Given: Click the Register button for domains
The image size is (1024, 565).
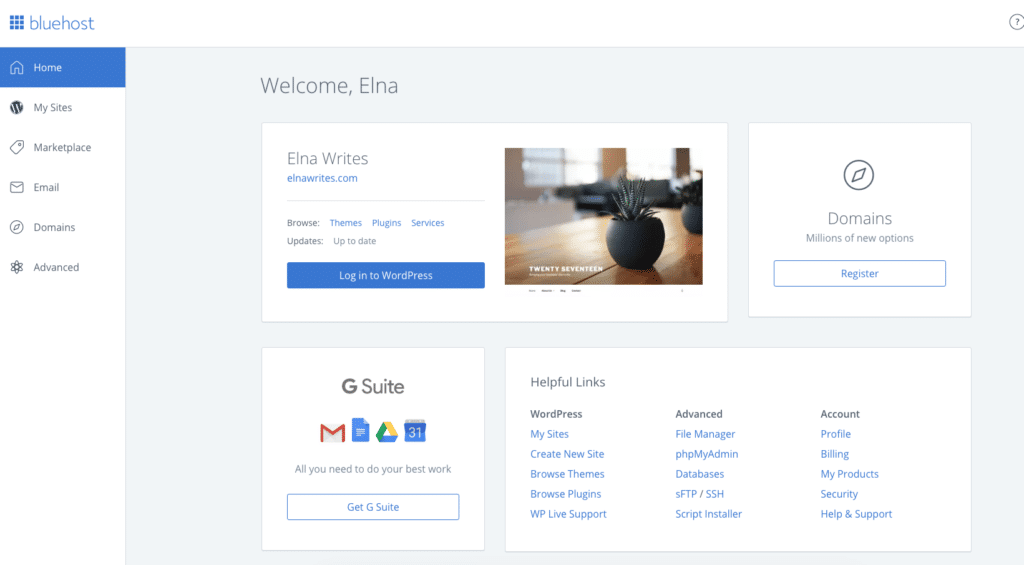Looking at the screenshot, I should click(x=859, y=274).
